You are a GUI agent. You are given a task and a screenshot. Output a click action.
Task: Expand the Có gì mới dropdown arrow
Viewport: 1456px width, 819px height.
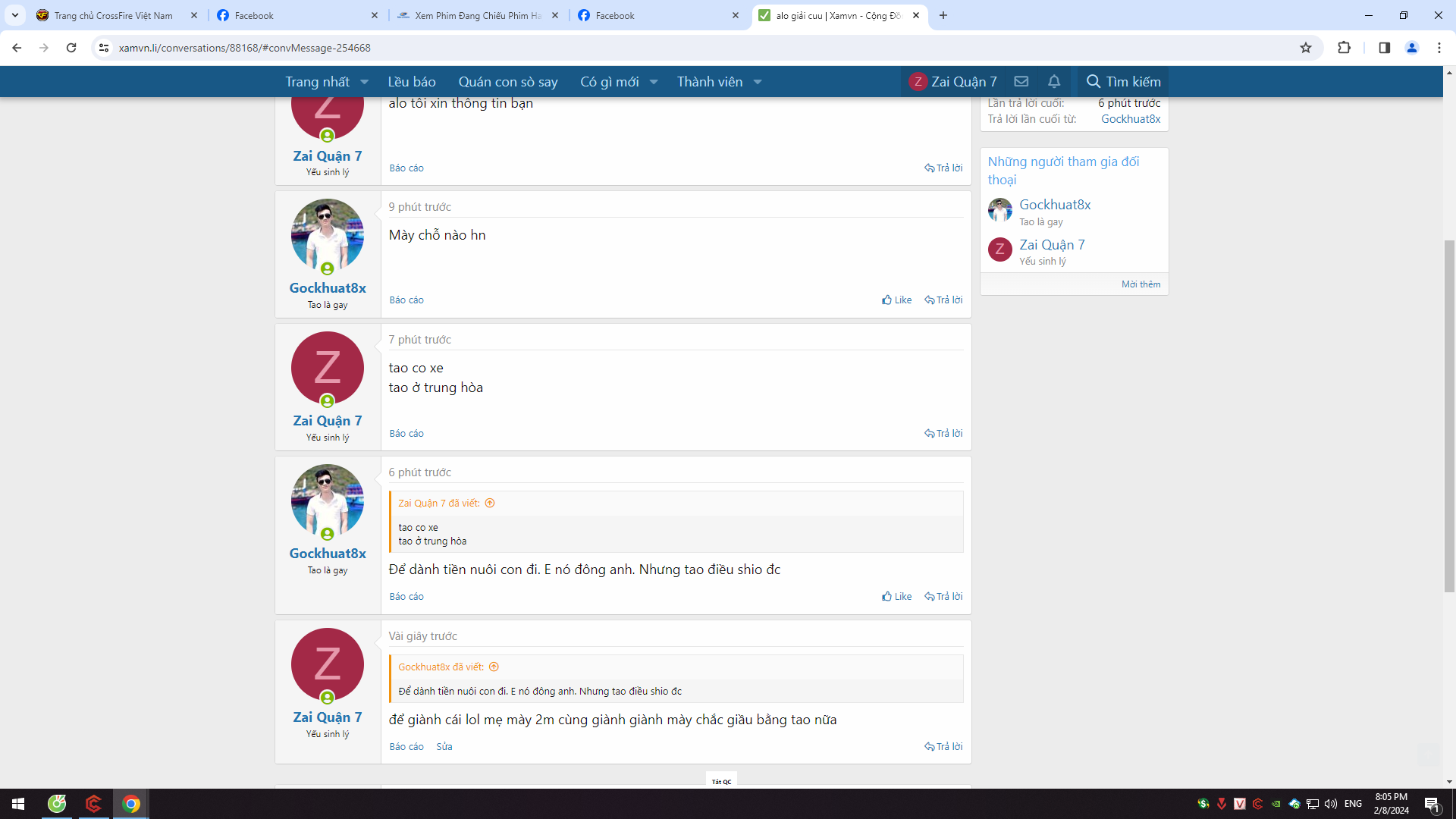click(654, 82)
